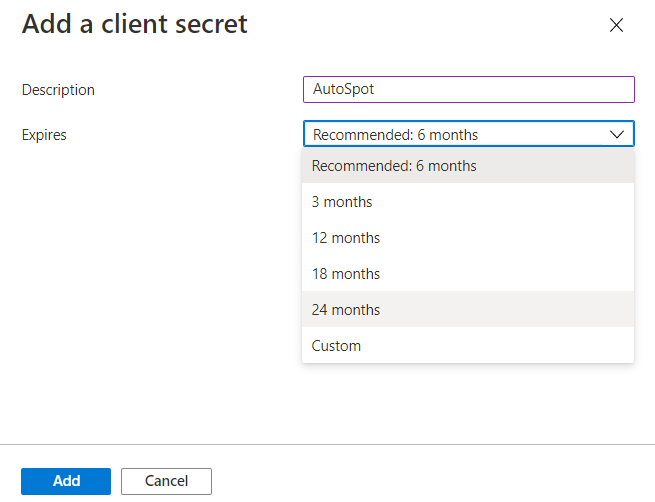Click the Add button

67,481
